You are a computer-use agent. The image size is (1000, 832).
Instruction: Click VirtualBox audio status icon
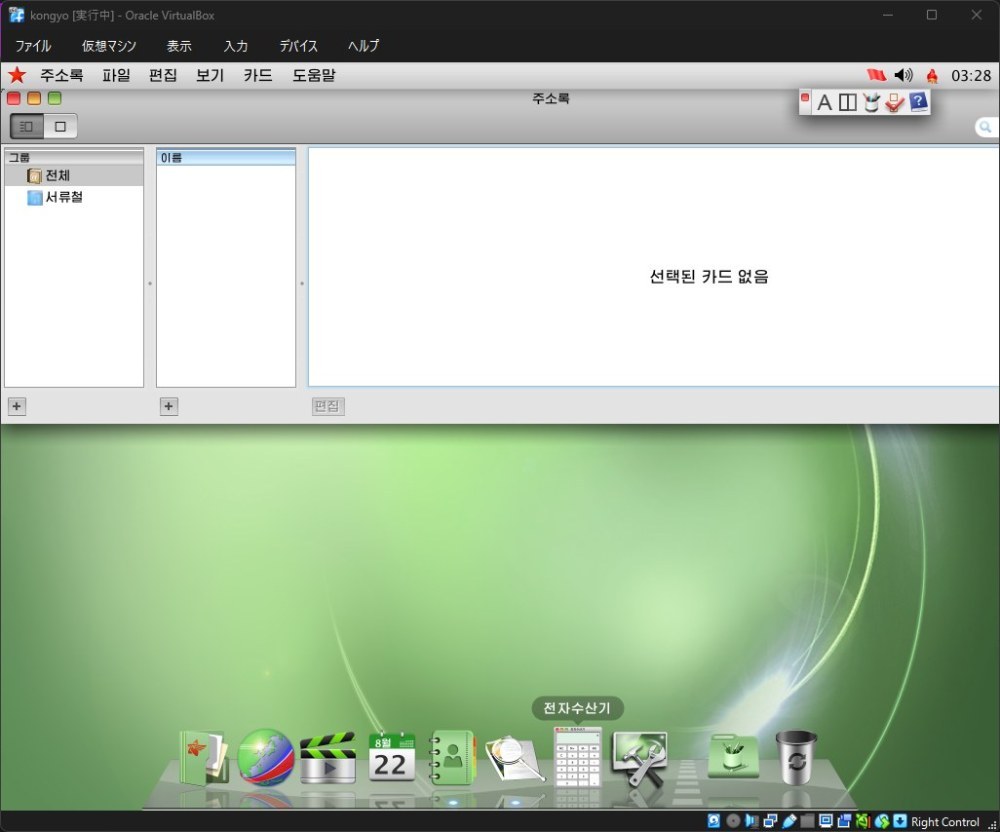(x=752, y=821)
